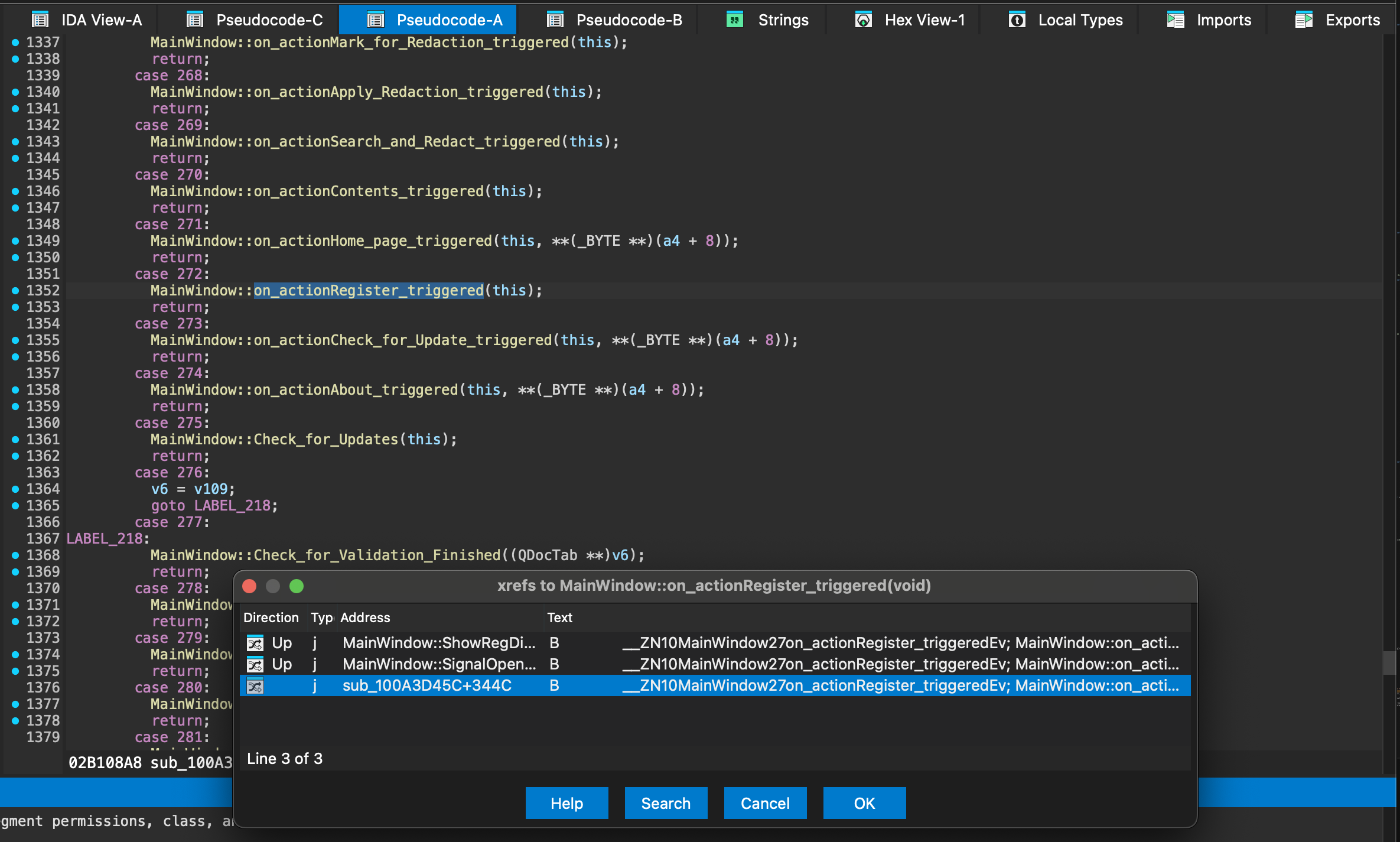1400x842 pixels.
Task: Click on_actionCheck_for_Update_triggered call
Action: point(403,340)
